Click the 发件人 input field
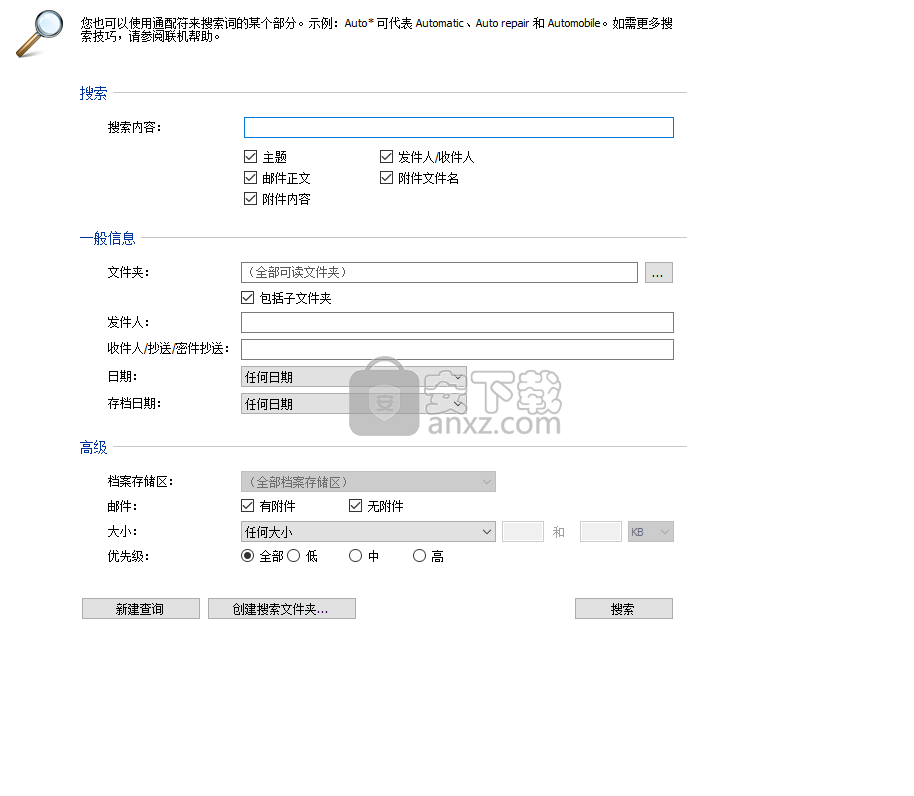Image resolution: width=914 pixels, height=796 pixels. click(x=457, y=322)
